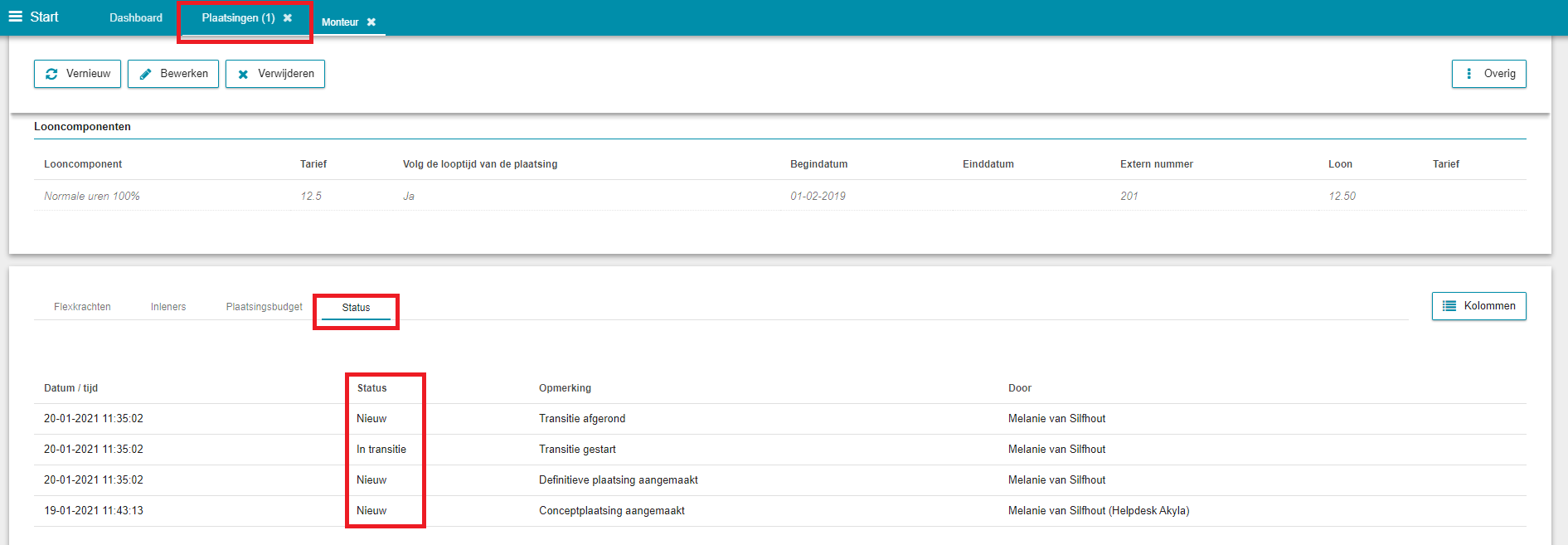Viewport: 1568px width, 545px height.
Task: Select the Normale uren 100% row
Action: (779, 196)
